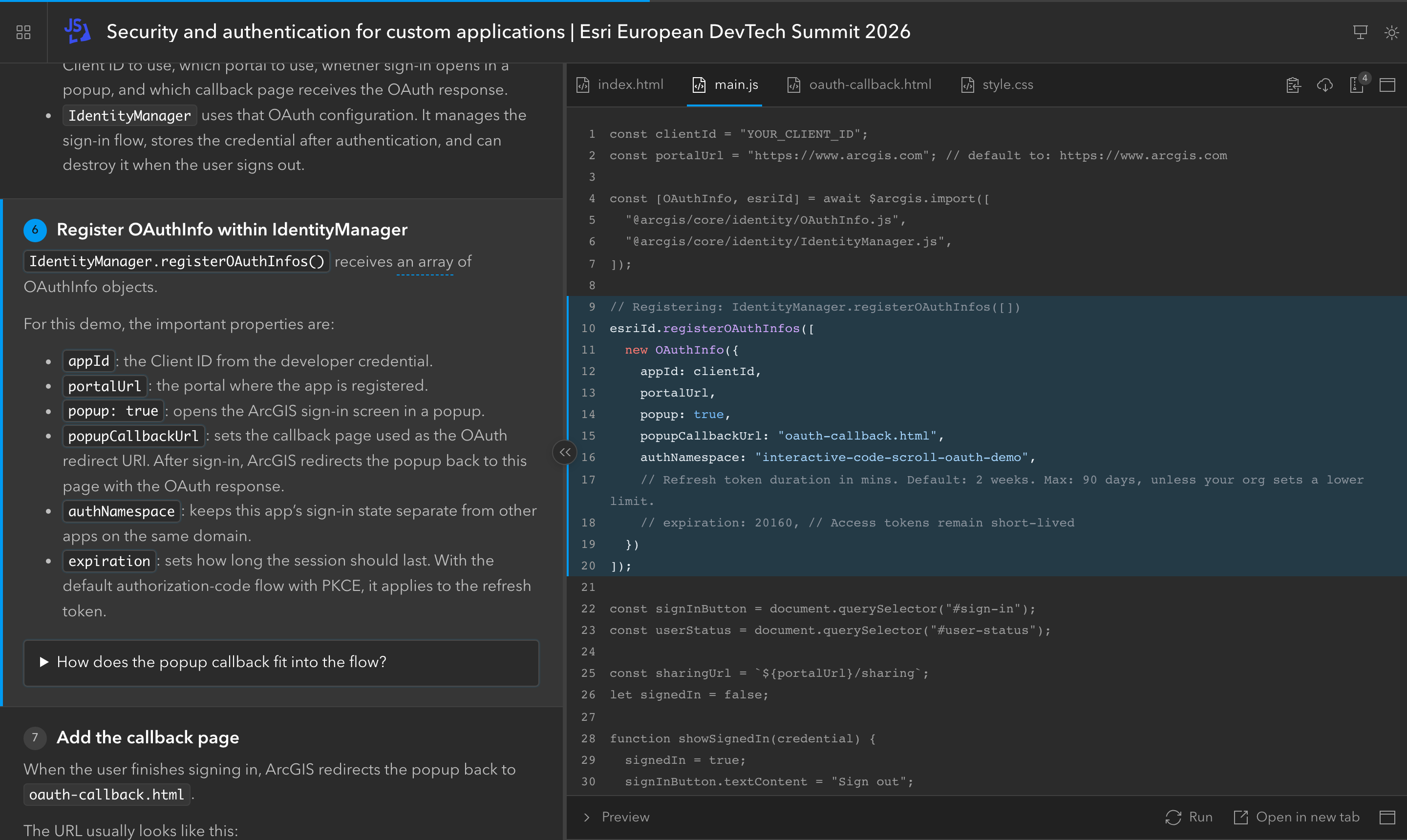Switch to the index.html tab
This screenshot has width=1407, height=840.
620,85
